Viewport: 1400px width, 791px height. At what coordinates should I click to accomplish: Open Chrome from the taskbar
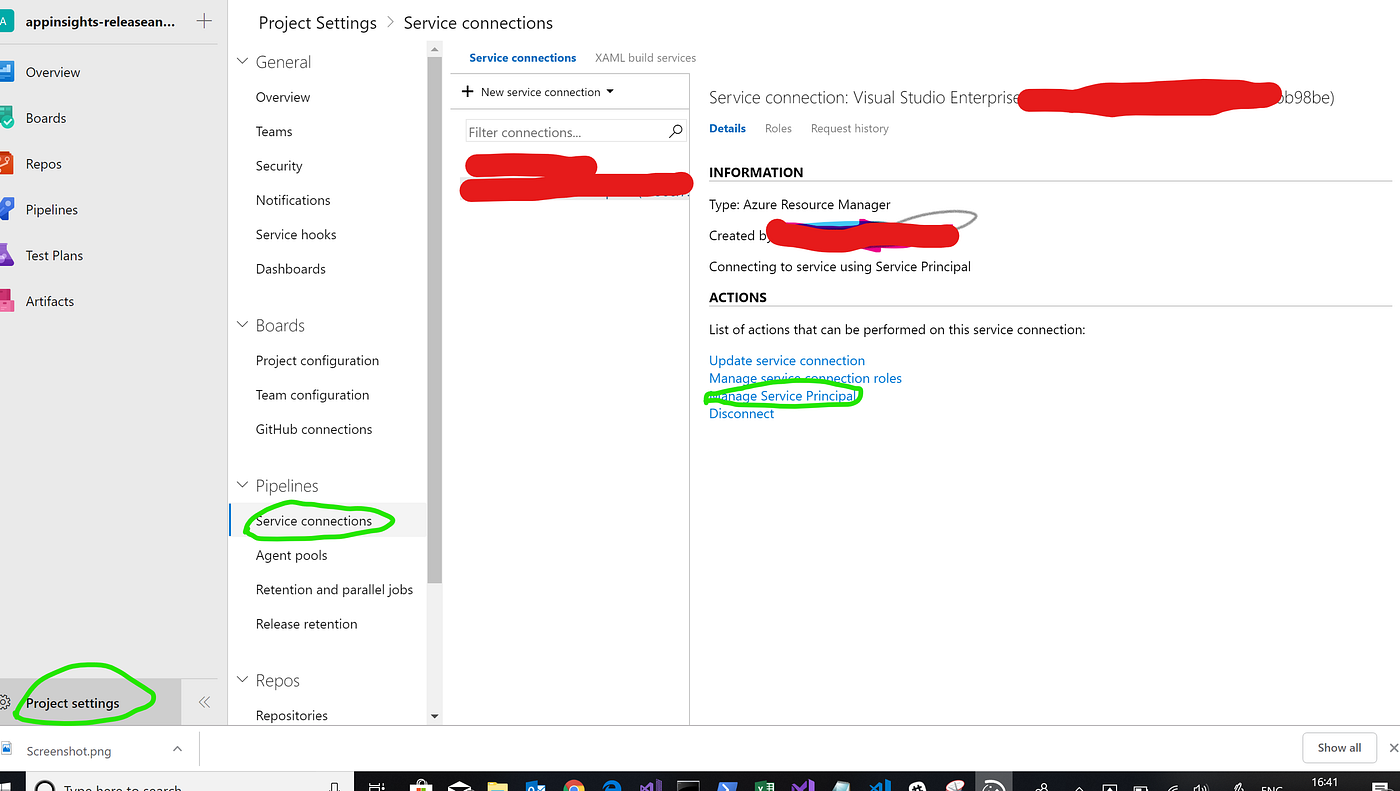[572, 784]
